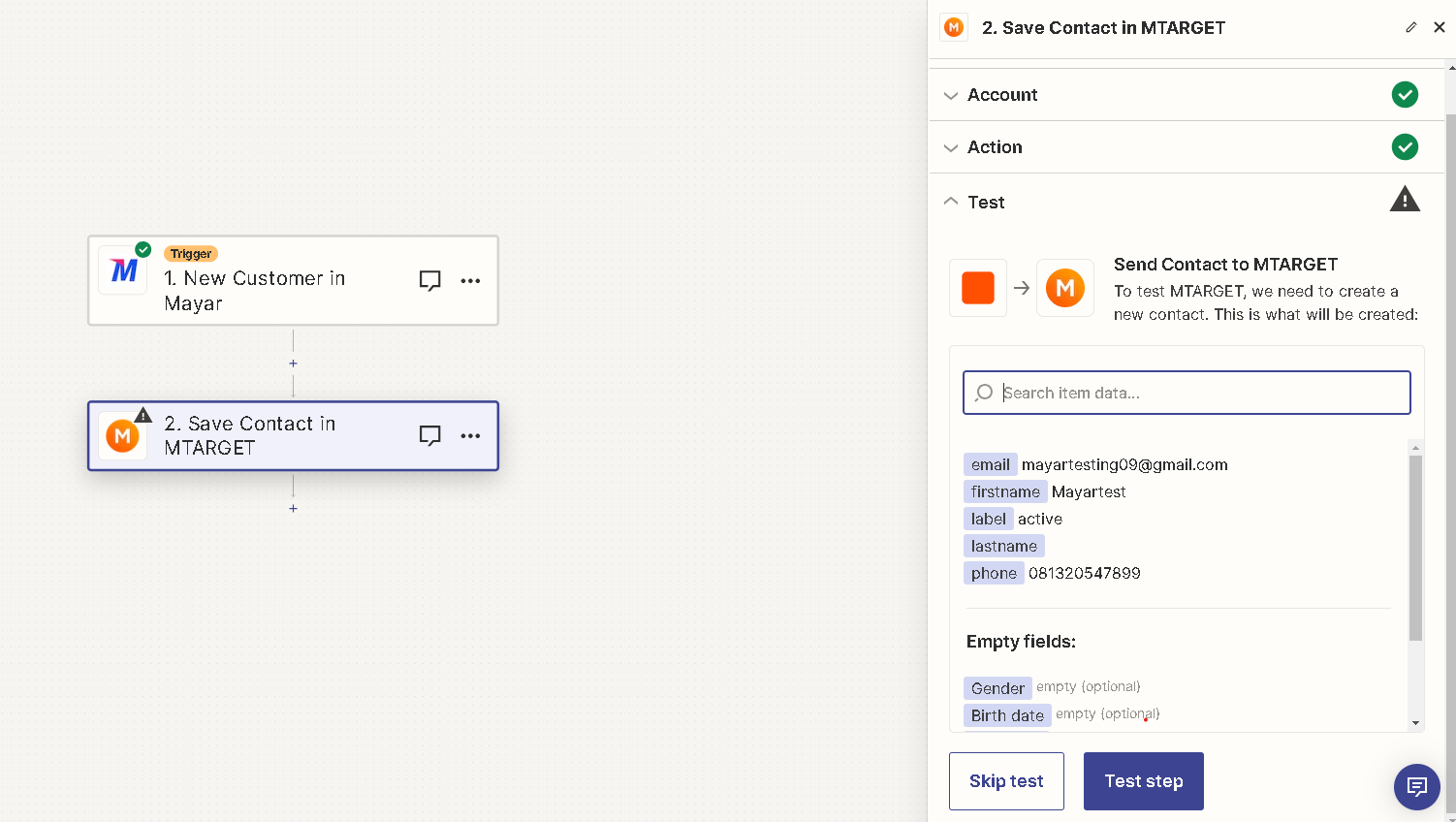Click the phone field tag

[994, 574]
